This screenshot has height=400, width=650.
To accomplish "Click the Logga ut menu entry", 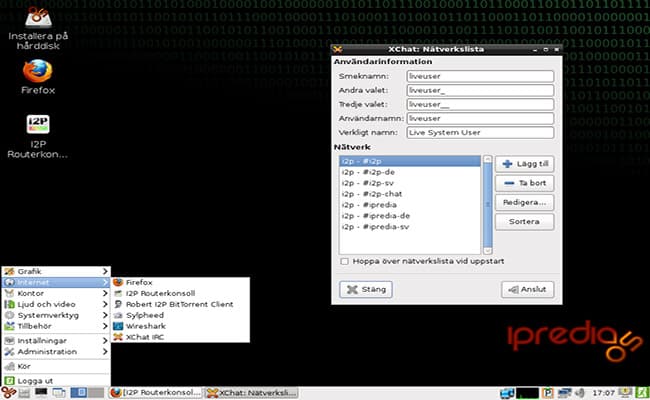I will point(56,381).
